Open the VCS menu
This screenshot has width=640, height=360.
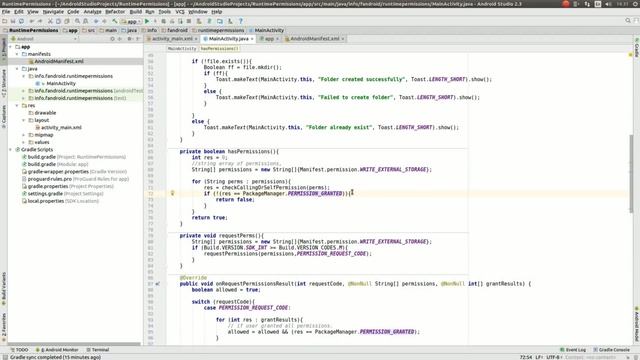tap(180, 12)
